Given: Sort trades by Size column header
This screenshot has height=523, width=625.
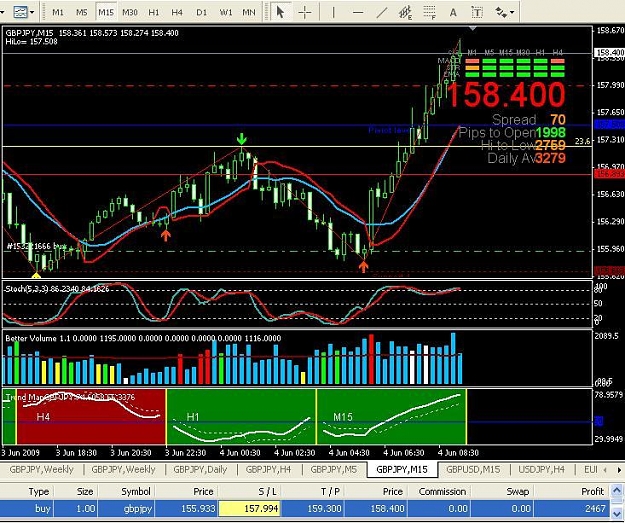Looking at the screenshot, I should (x=76, y=492).
